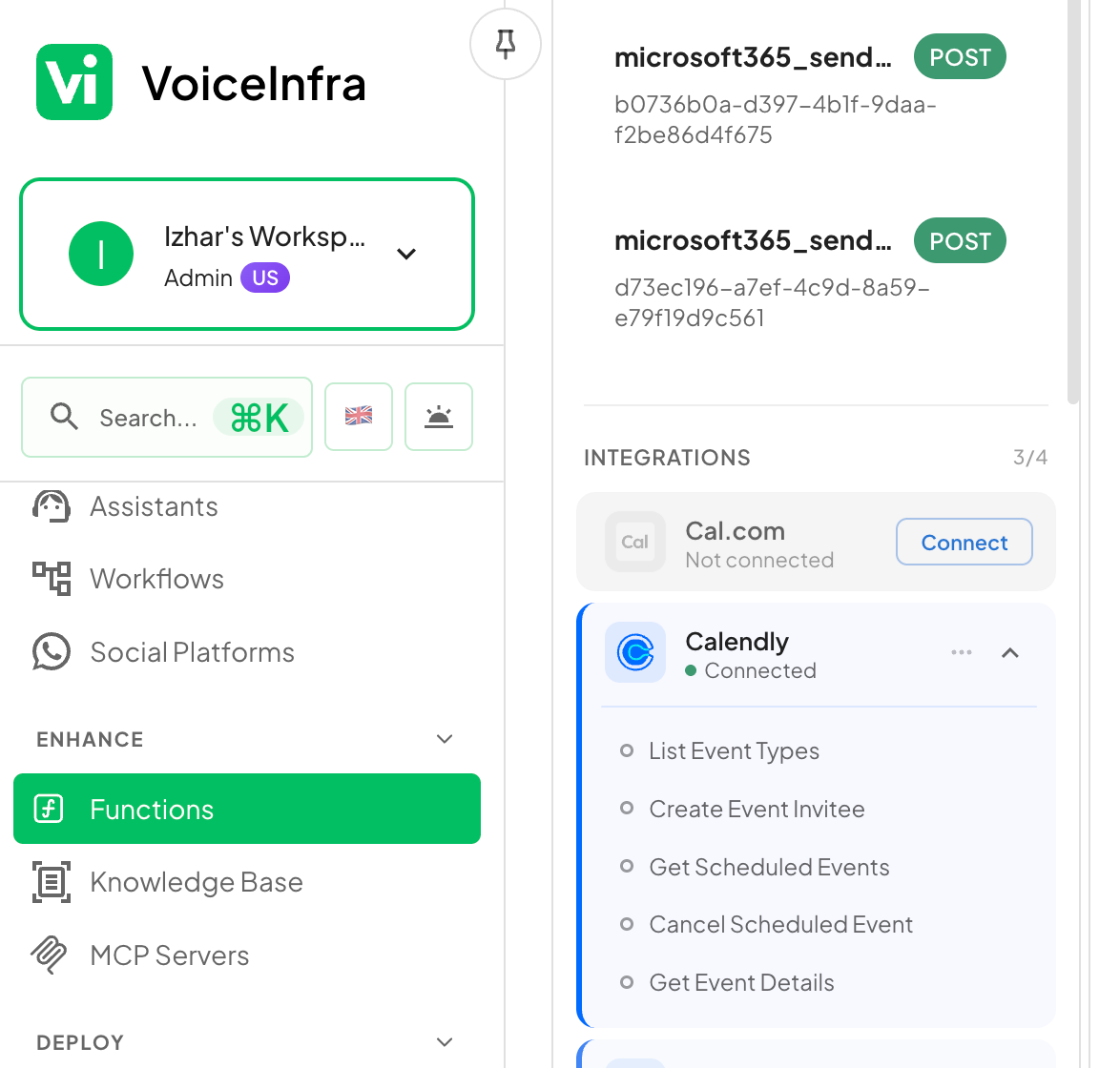This screenshot has width=1120, height=1068.
Task: Click the Workflows diagram icon
Action: tap(52, 578)
